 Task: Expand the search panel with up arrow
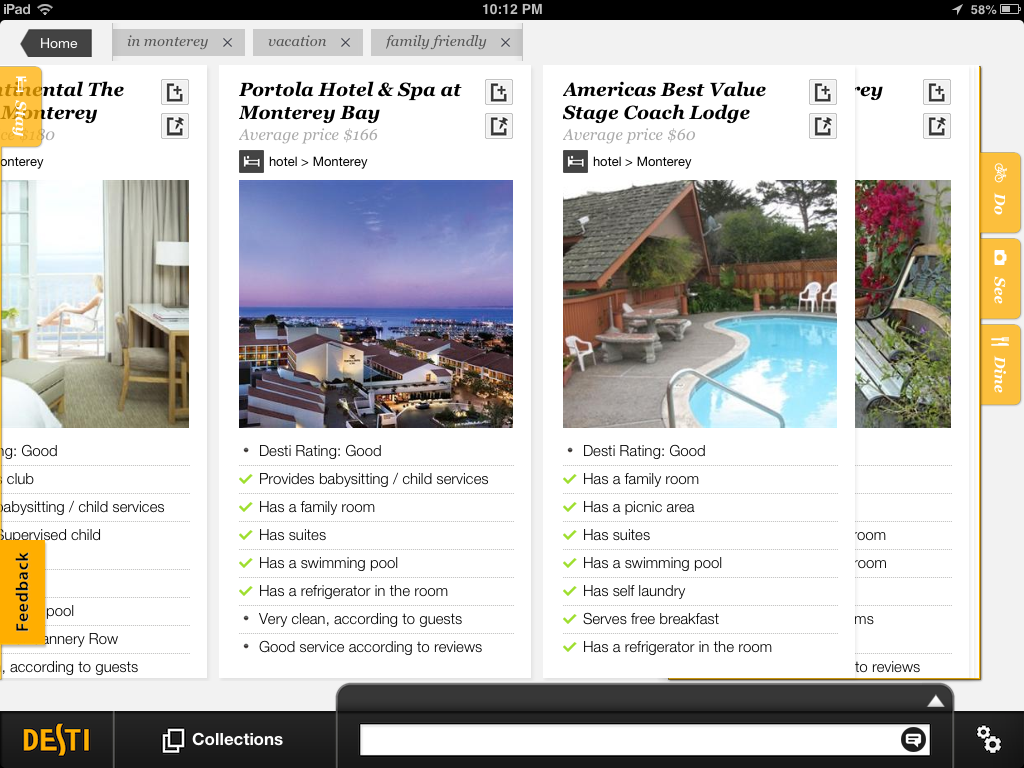pyautogui.click(x=936, y=701)
